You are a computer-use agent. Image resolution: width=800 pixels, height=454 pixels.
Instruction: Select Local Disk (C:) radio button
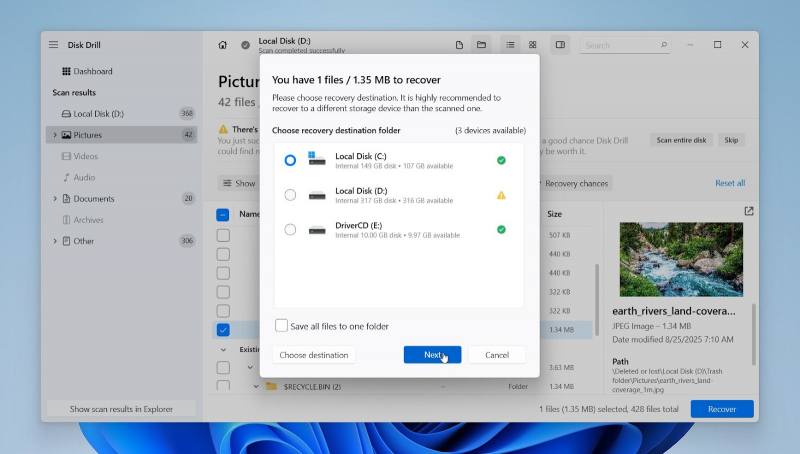[290, 160]
